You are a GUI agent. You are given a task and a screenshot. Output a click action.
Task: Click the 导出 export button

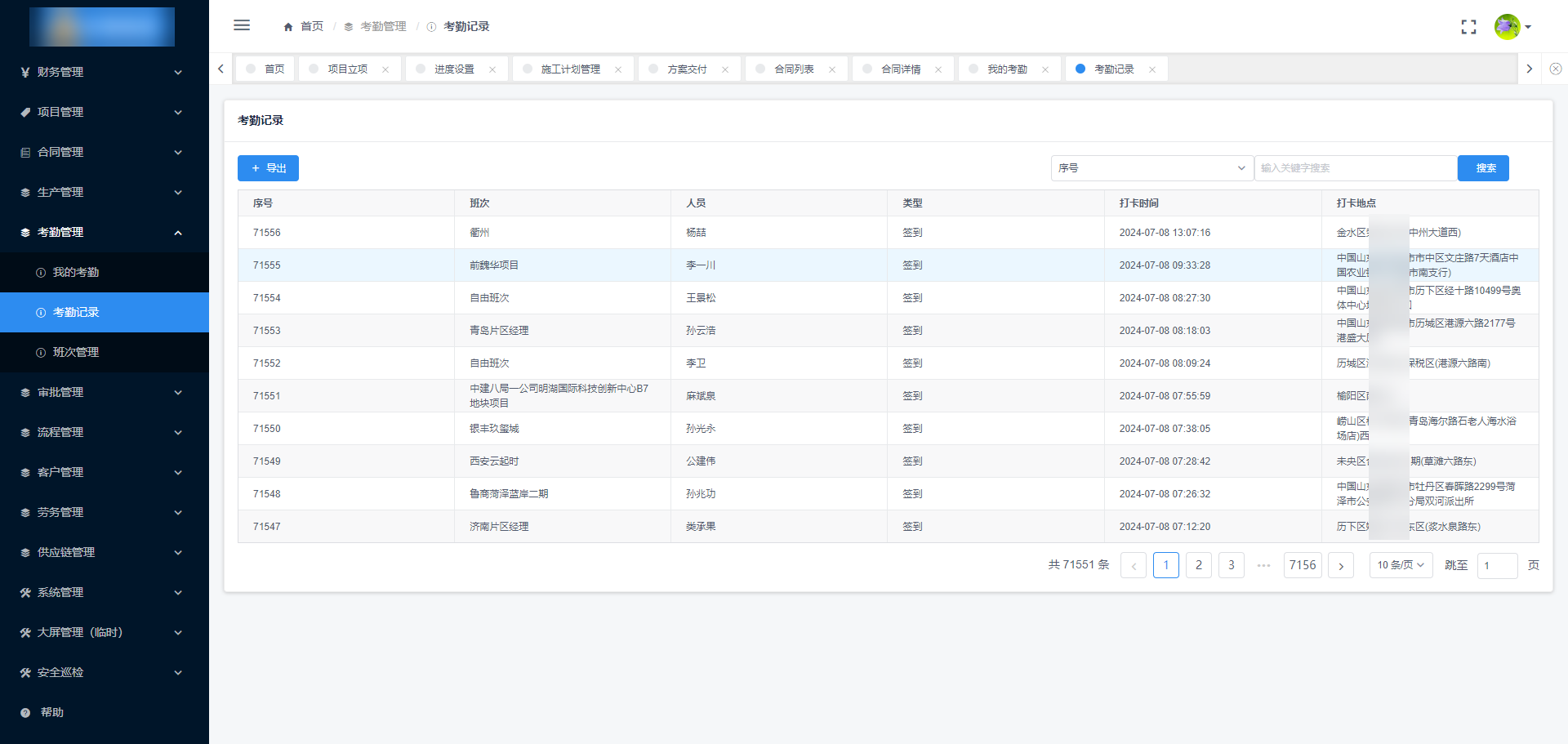[x=268, y=168]
